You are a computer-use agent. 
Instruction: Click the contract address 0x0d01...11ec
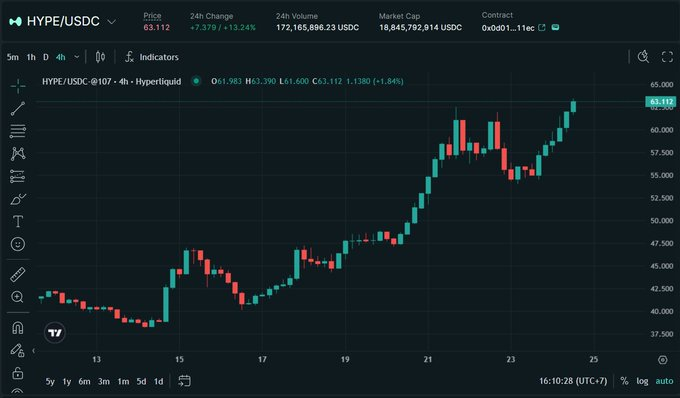(x=508, y=28)
